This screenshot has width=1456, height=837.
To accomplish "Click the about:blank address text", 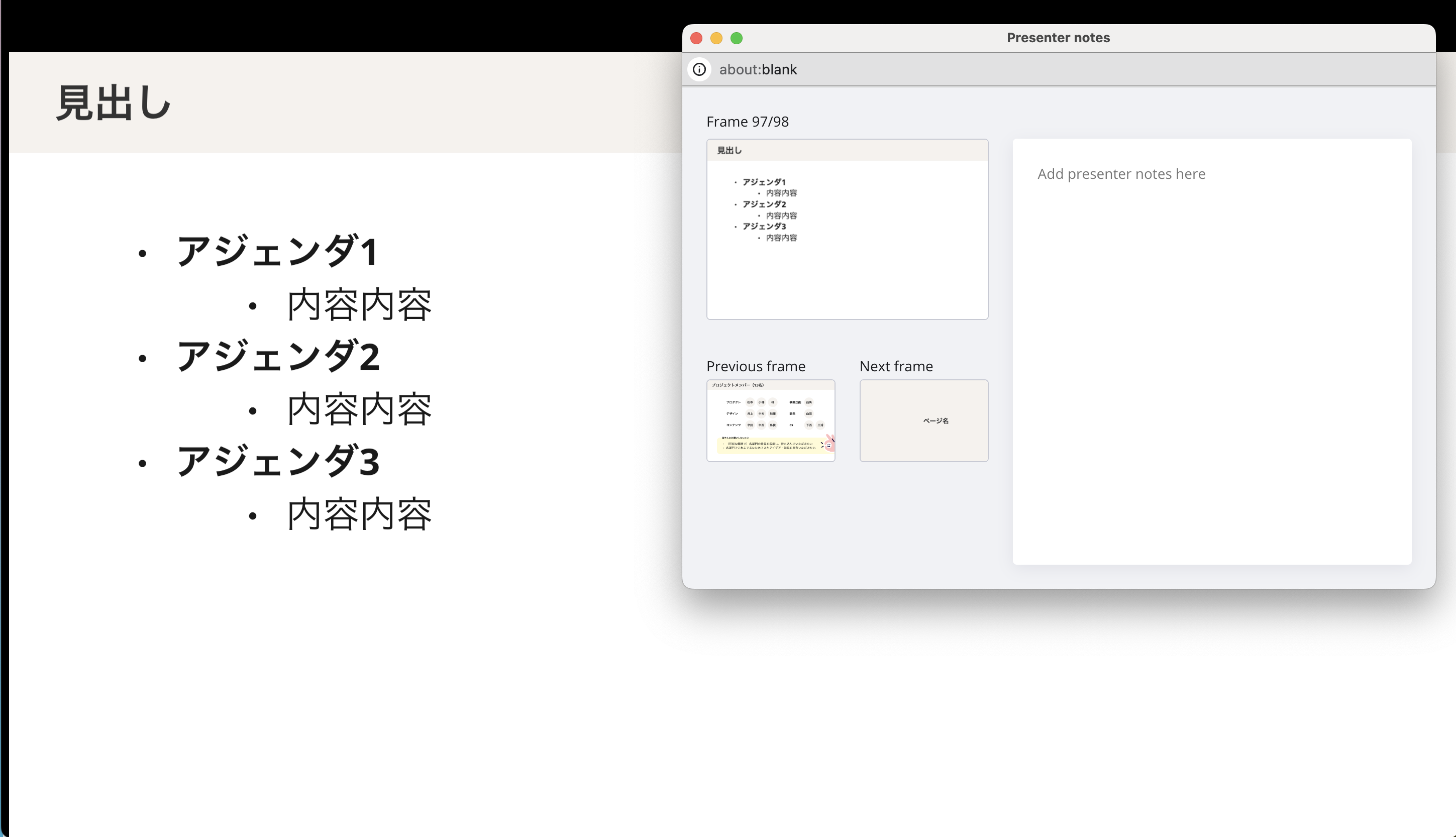I will [758, 69].
